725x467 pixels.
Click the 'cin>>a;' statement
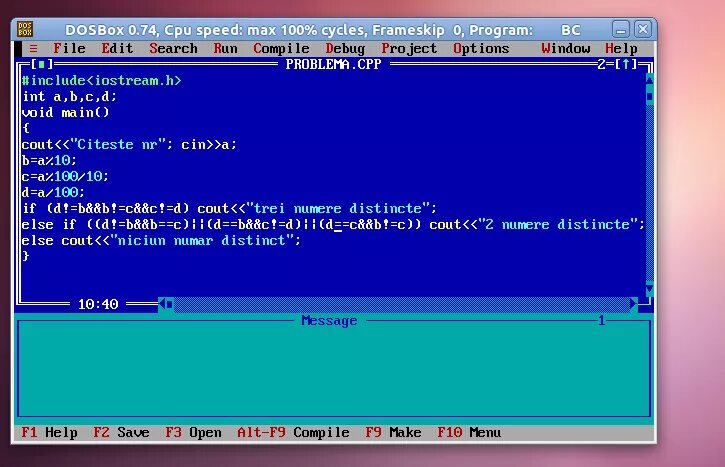[209, 144]
